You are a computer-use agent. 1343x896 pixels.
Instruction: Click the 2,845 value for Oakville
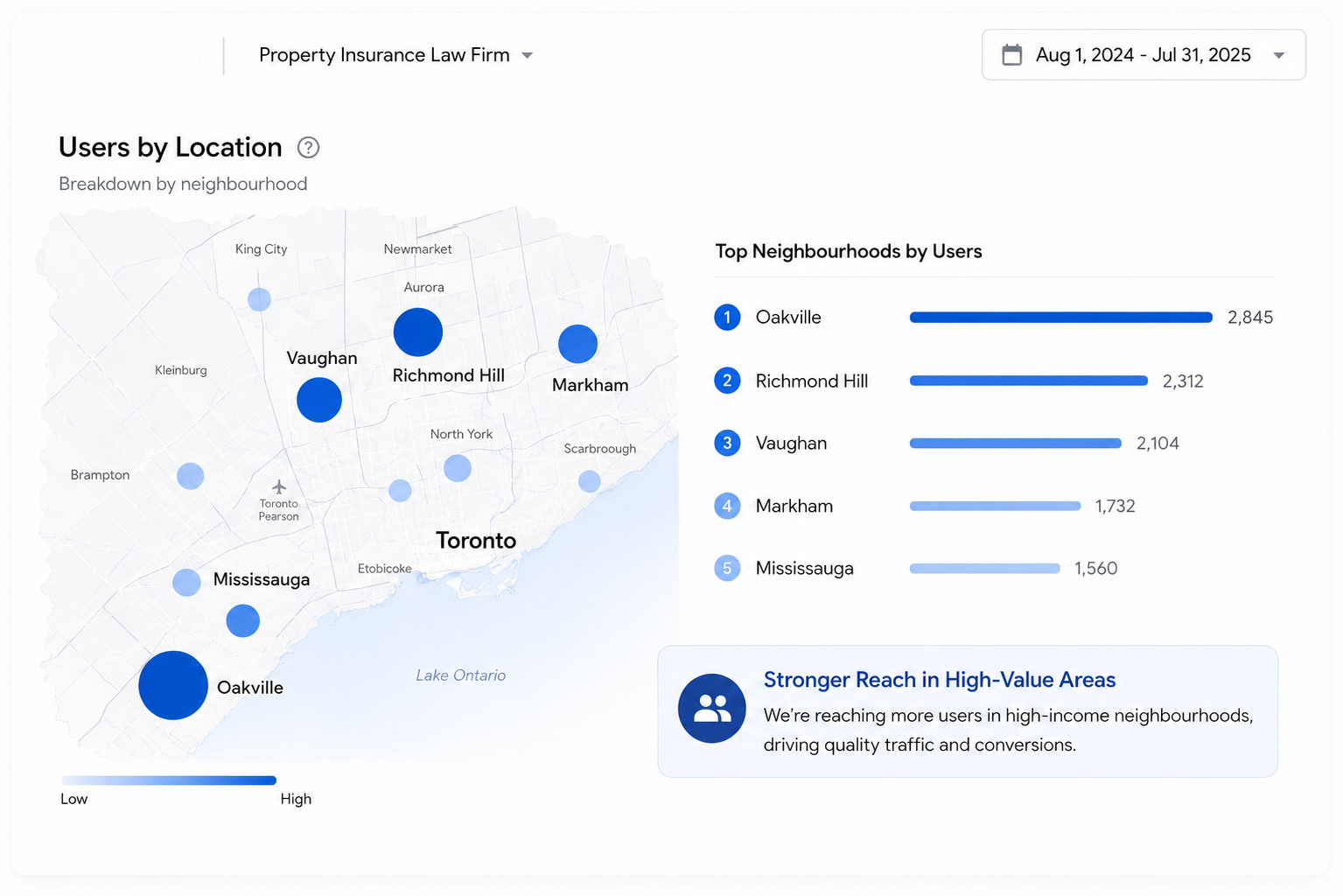(x=1250, y=318)
